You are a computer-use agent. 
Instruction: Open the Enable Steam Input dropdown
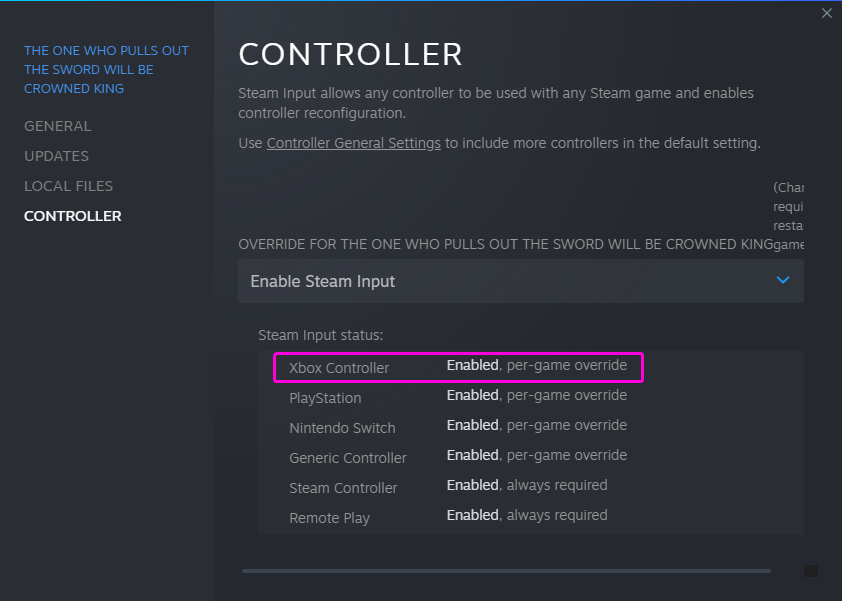tap(520, 281)
